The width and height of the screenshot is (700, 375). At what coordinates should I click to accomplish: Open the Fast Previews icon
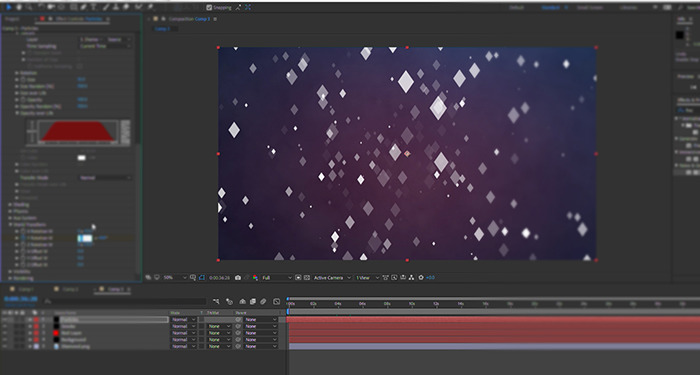point(394,278)
